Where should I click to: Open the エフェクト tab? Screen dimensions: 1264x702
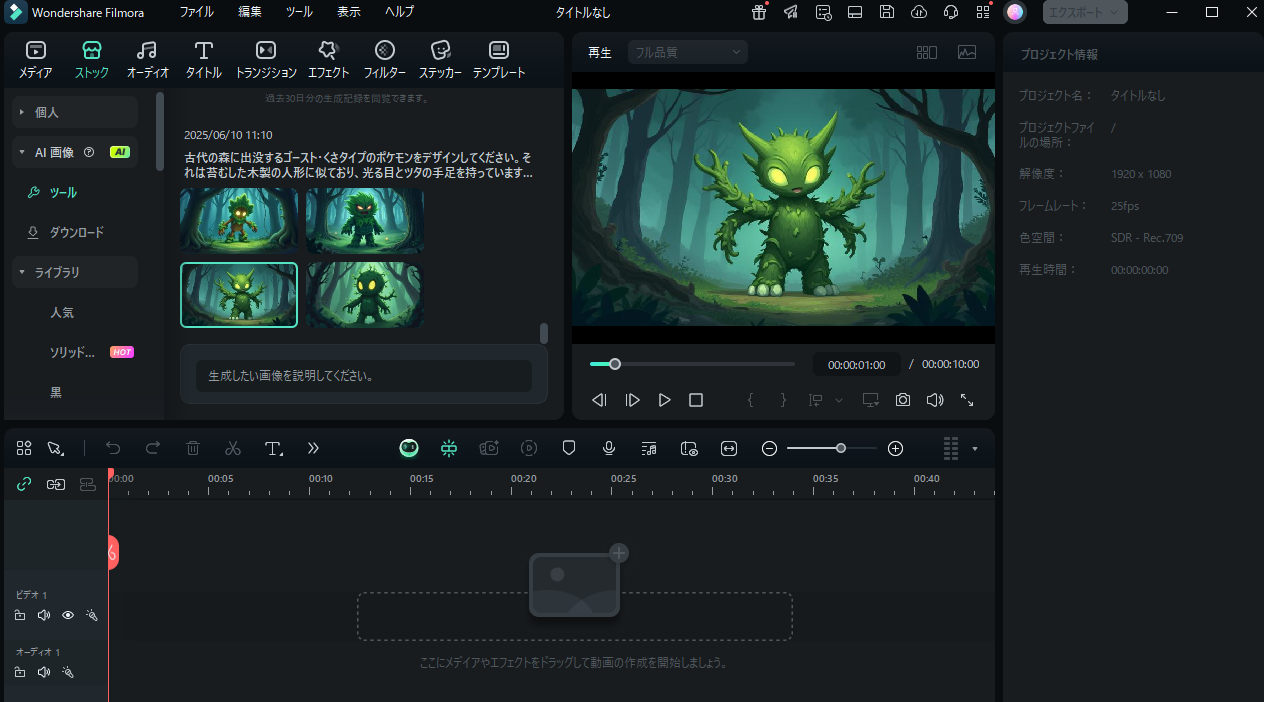coord(328,60)
